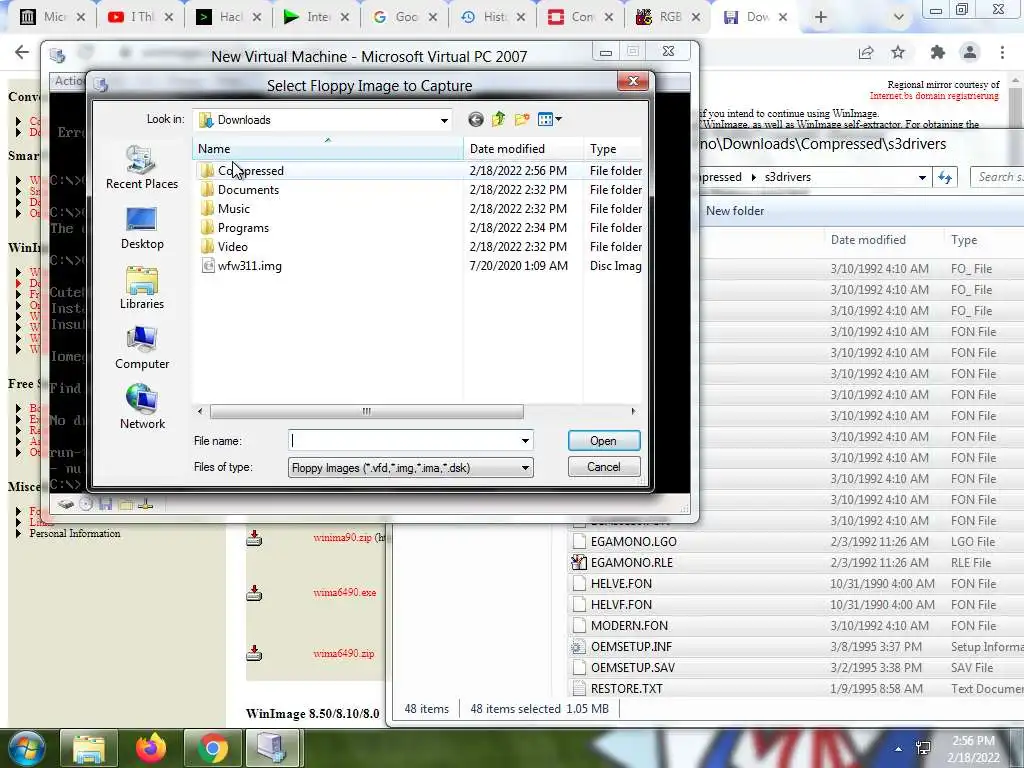The width and height of the screenshot is (1024, 768).
Task: Go to Recent Places in sidebar
Action: 142,168
